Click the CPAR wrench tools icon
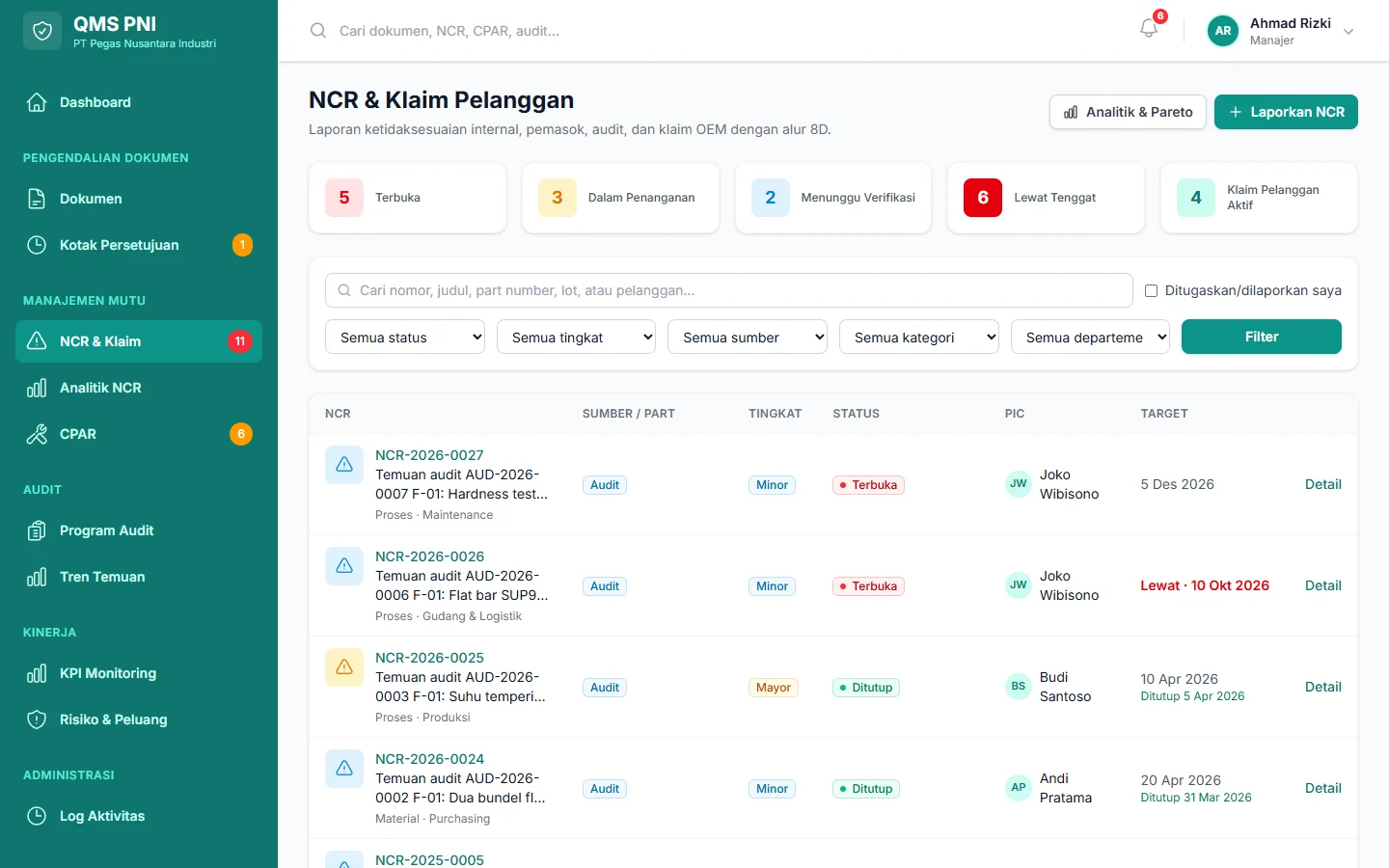 (37, 434)
